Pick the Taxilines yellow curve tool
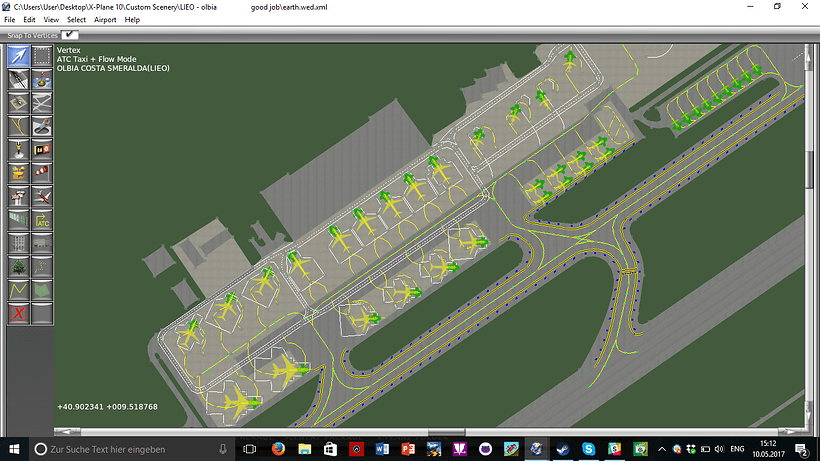 coord(18,126)
